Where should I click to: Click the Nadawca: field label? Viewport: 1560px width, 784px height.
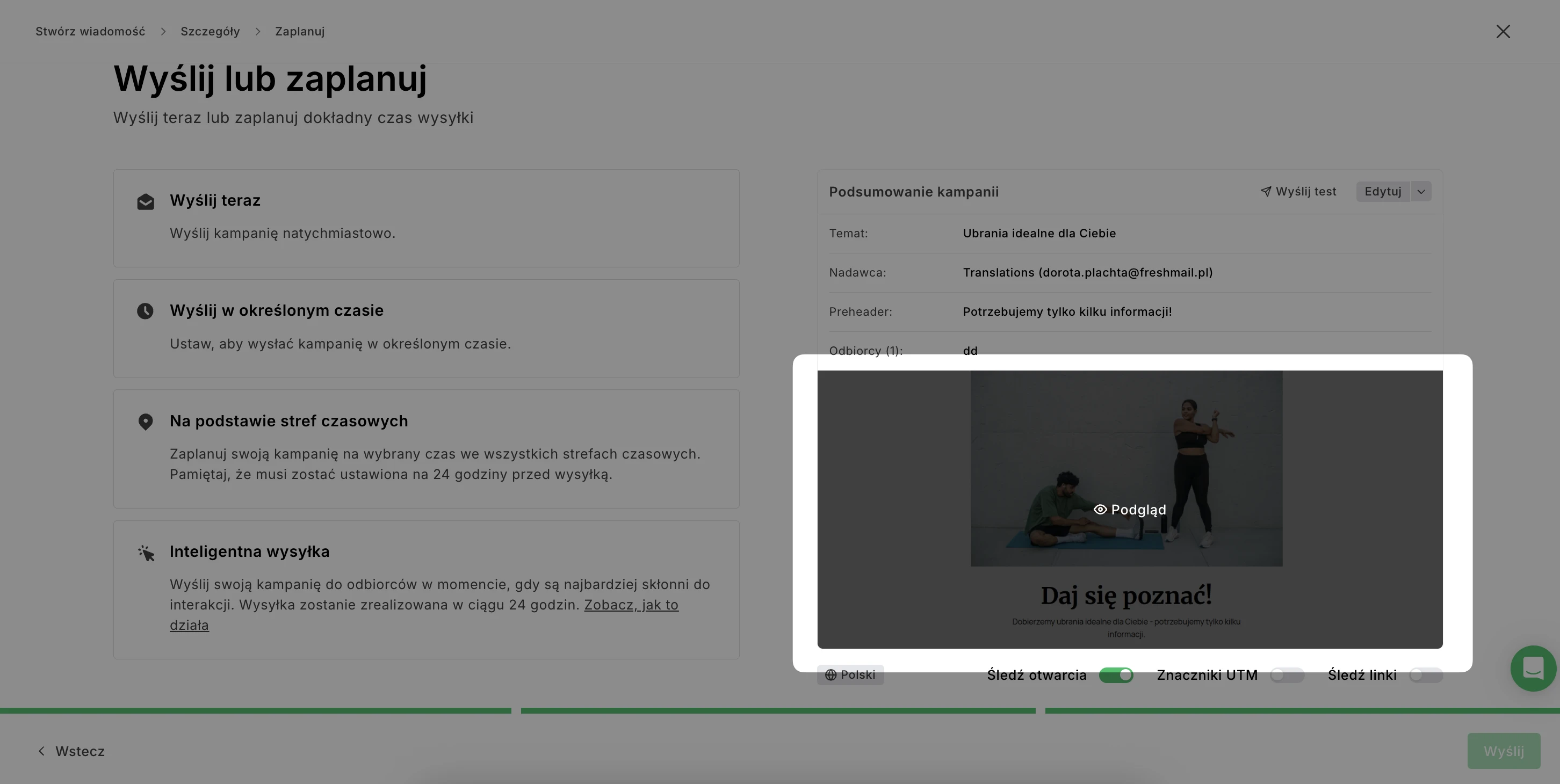pos(857,272)
